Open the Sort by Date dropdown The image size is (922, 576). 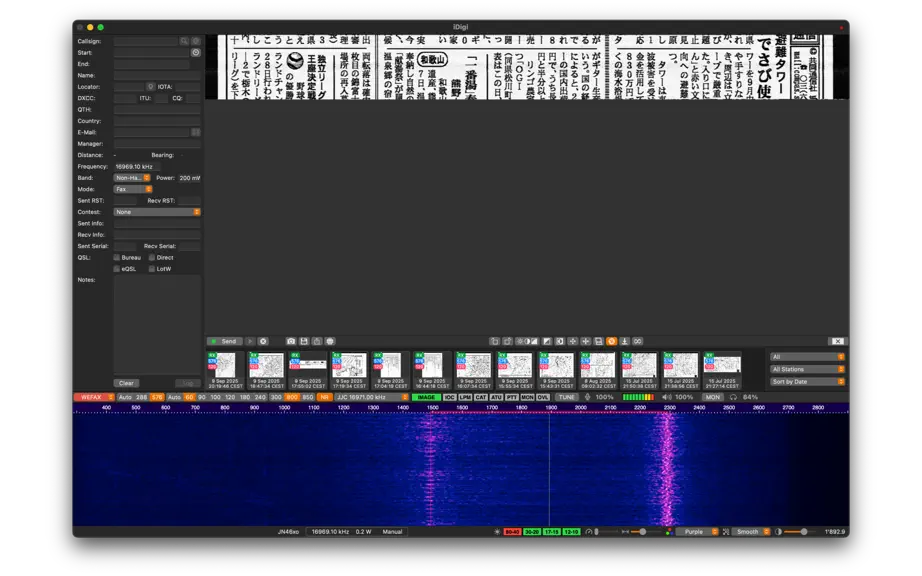807,381
